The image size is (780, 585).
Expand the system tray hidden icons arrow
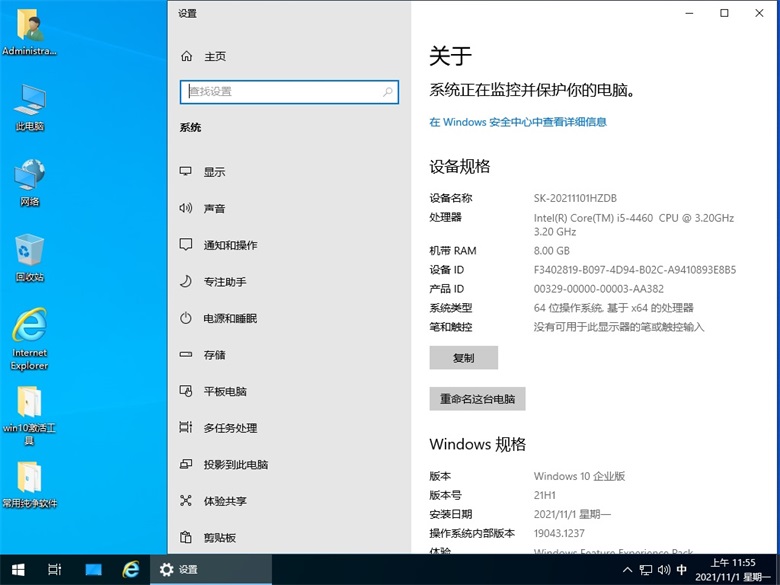(626, 570)
